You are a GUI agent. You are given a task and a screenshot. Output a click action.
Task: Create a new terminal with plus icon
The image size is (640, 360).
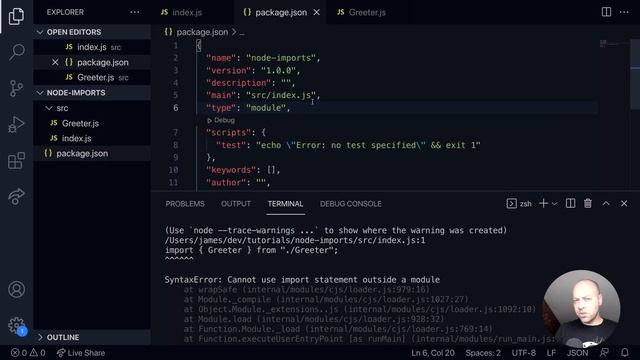tap(543, 203)
